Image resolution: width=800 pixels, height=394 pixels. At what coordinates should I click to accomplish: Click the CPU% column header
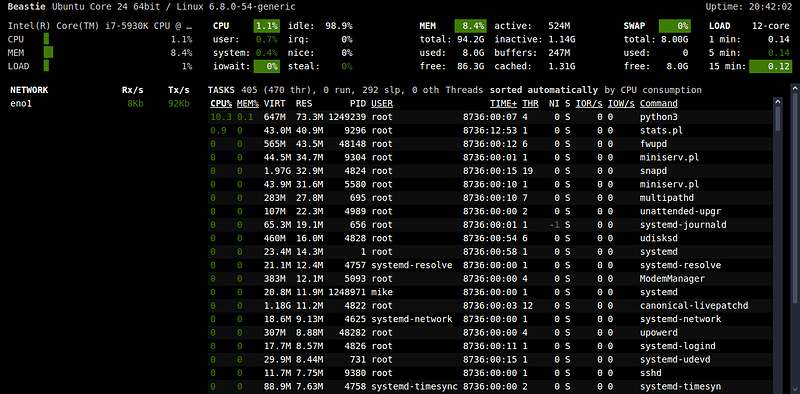(221, 104)
